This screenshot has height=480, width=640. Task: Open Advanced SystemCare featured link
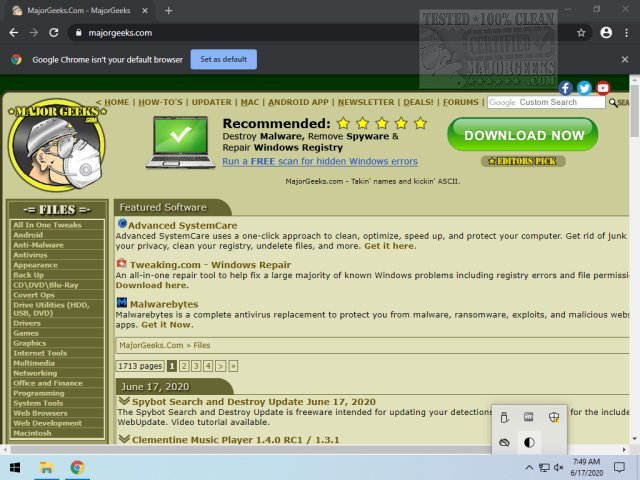(182, 225)
